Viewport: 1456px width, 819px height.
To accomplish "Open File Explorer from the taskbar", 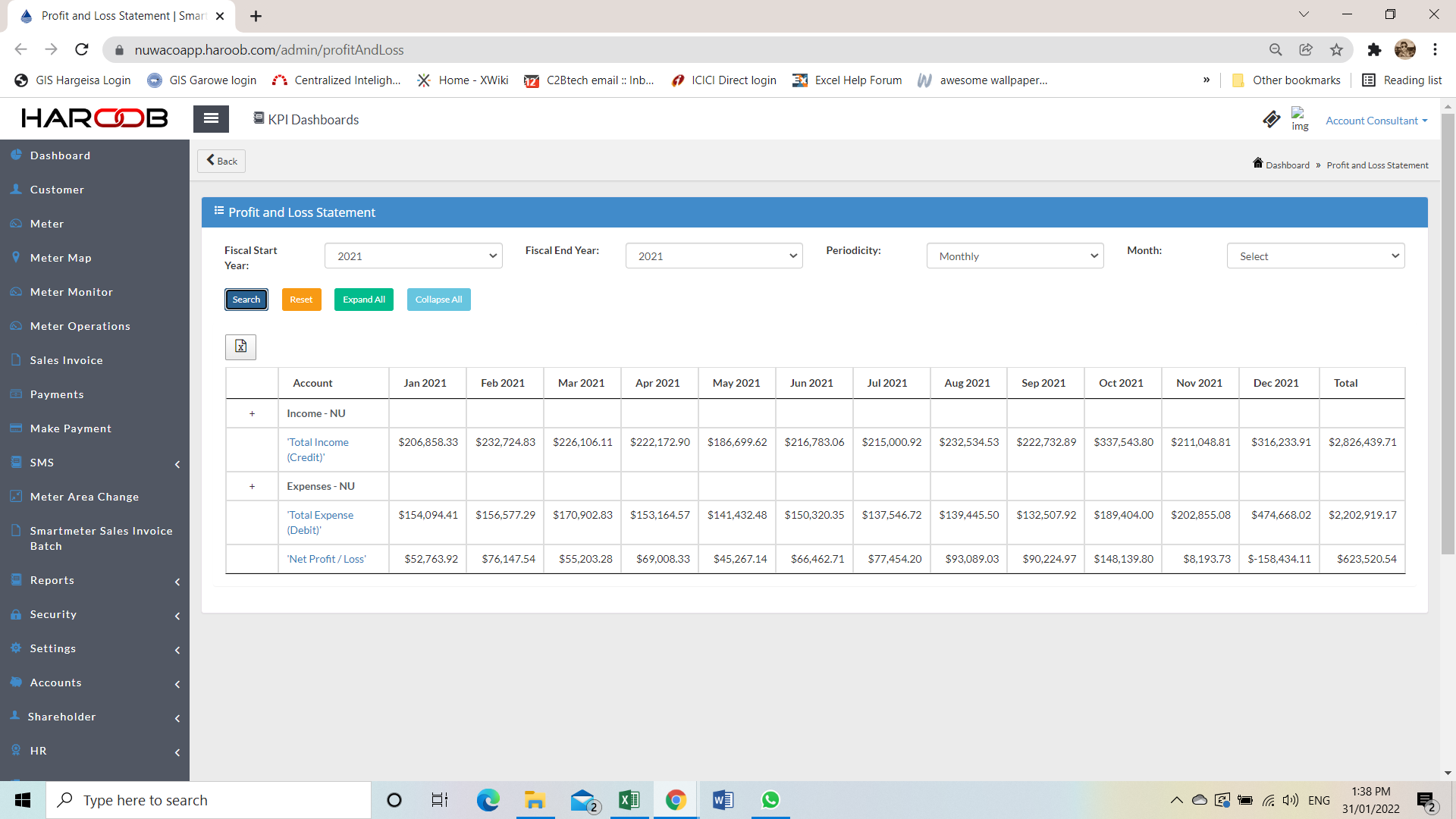I will 535,800.
